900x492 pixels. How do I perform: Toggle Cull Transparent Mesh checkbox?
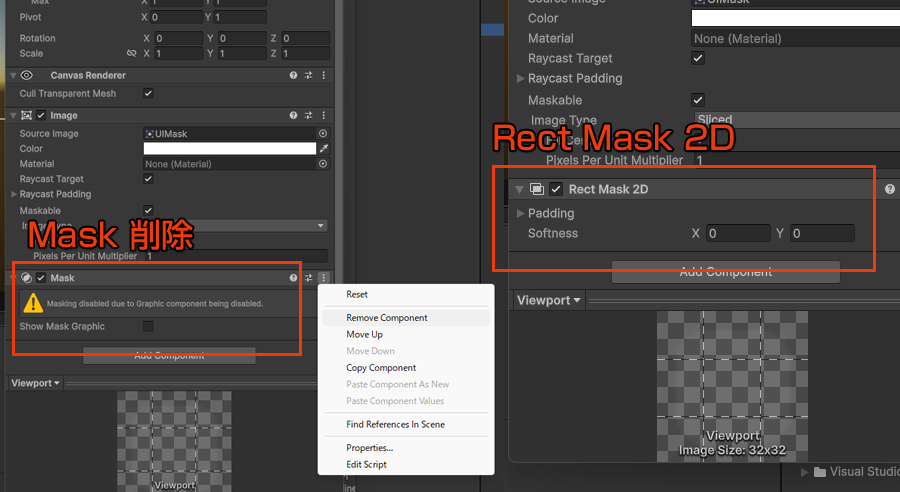point(148,93)
